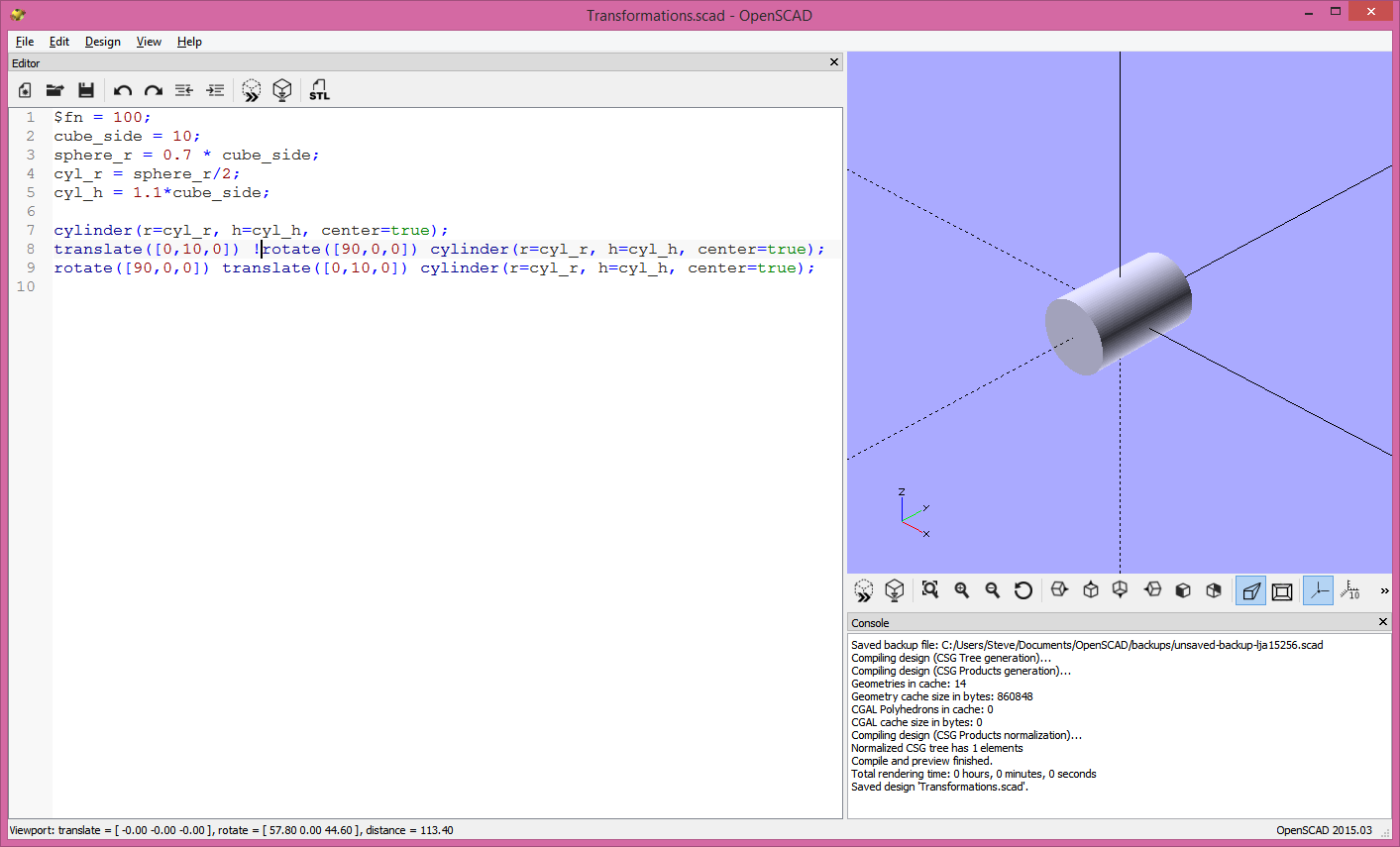Select the top view orientation icon
Screen dimensions: 1400x847
coord(1089,589)
